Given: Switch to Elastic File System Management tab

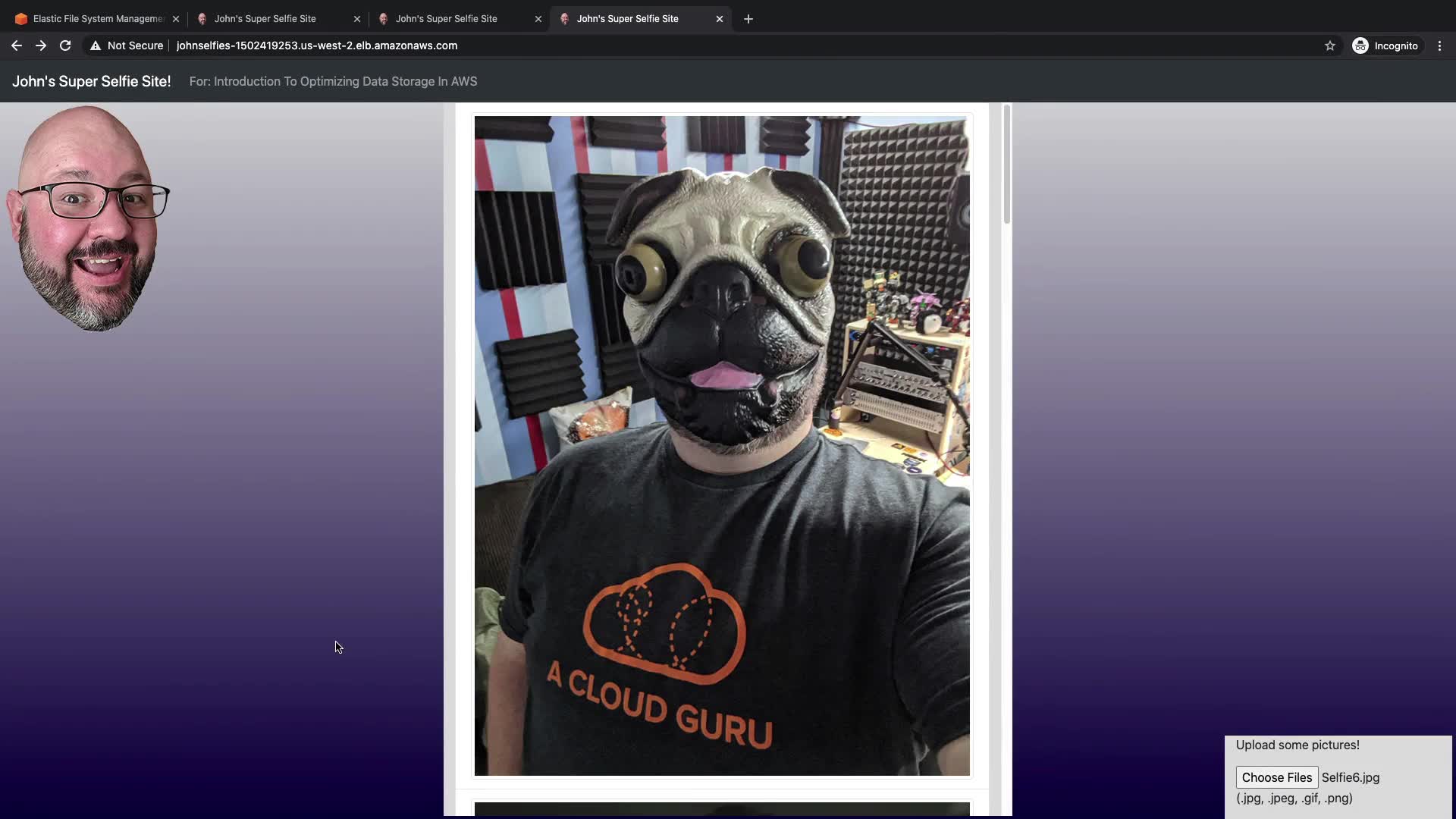Looking at the screenshot, I should click(91, 19).
